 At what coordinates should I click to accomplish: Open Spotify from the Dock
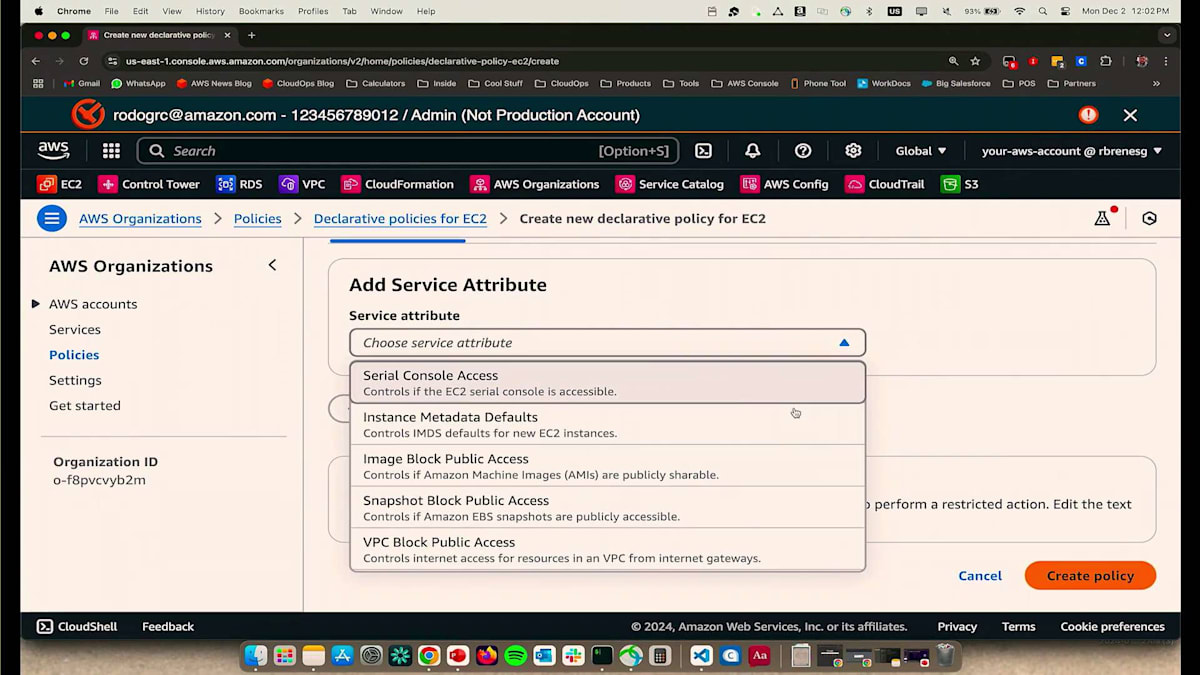515,656
